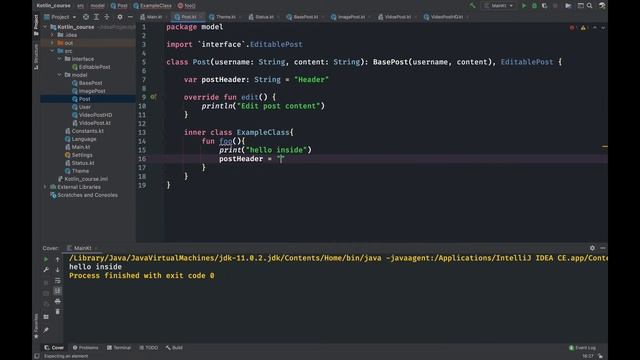Select EditablePost in project tree
This screenshot has width=640, height=360.
91,67
